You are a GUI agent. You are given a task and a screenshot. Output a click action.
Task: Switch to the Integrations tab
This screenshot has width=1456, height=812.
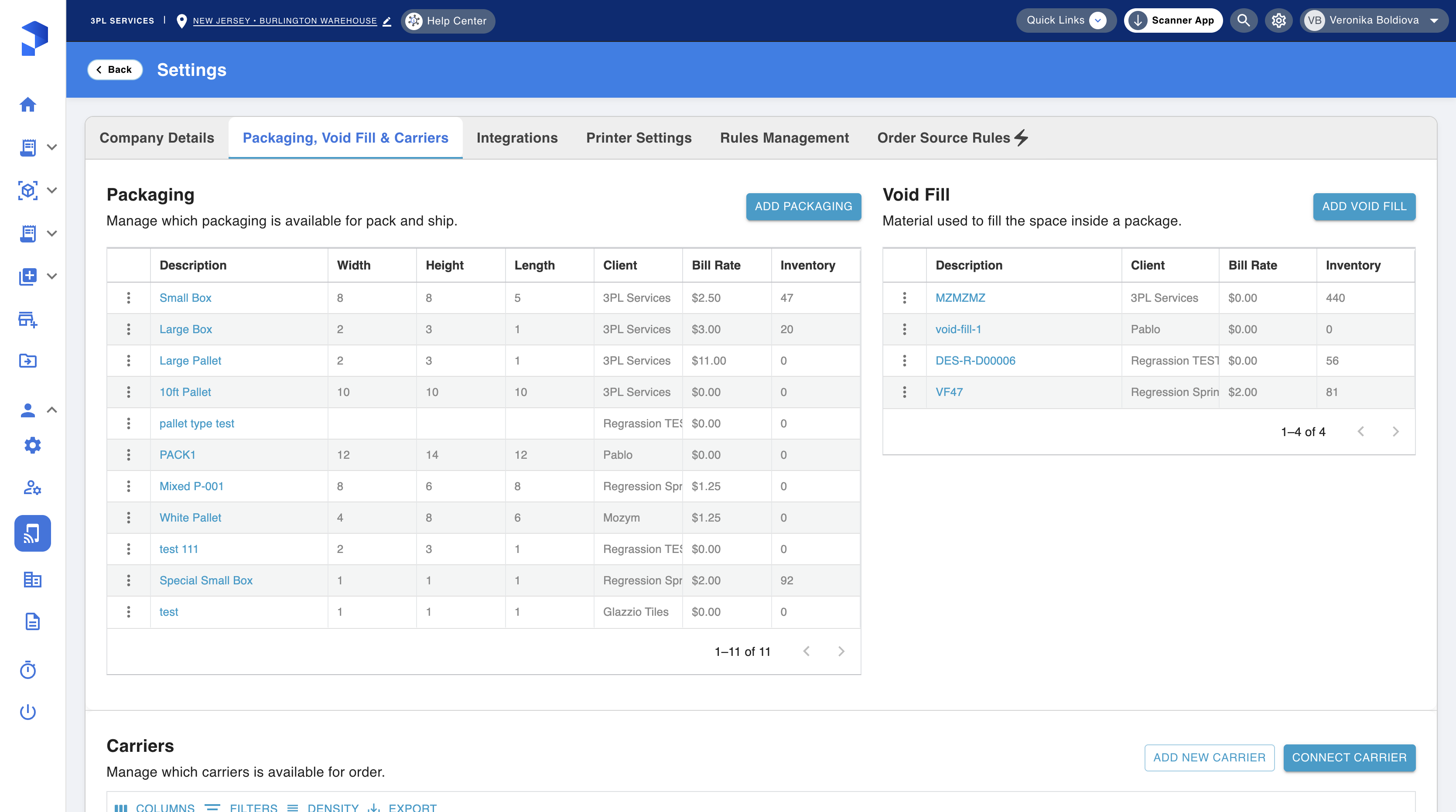[516, 138]
